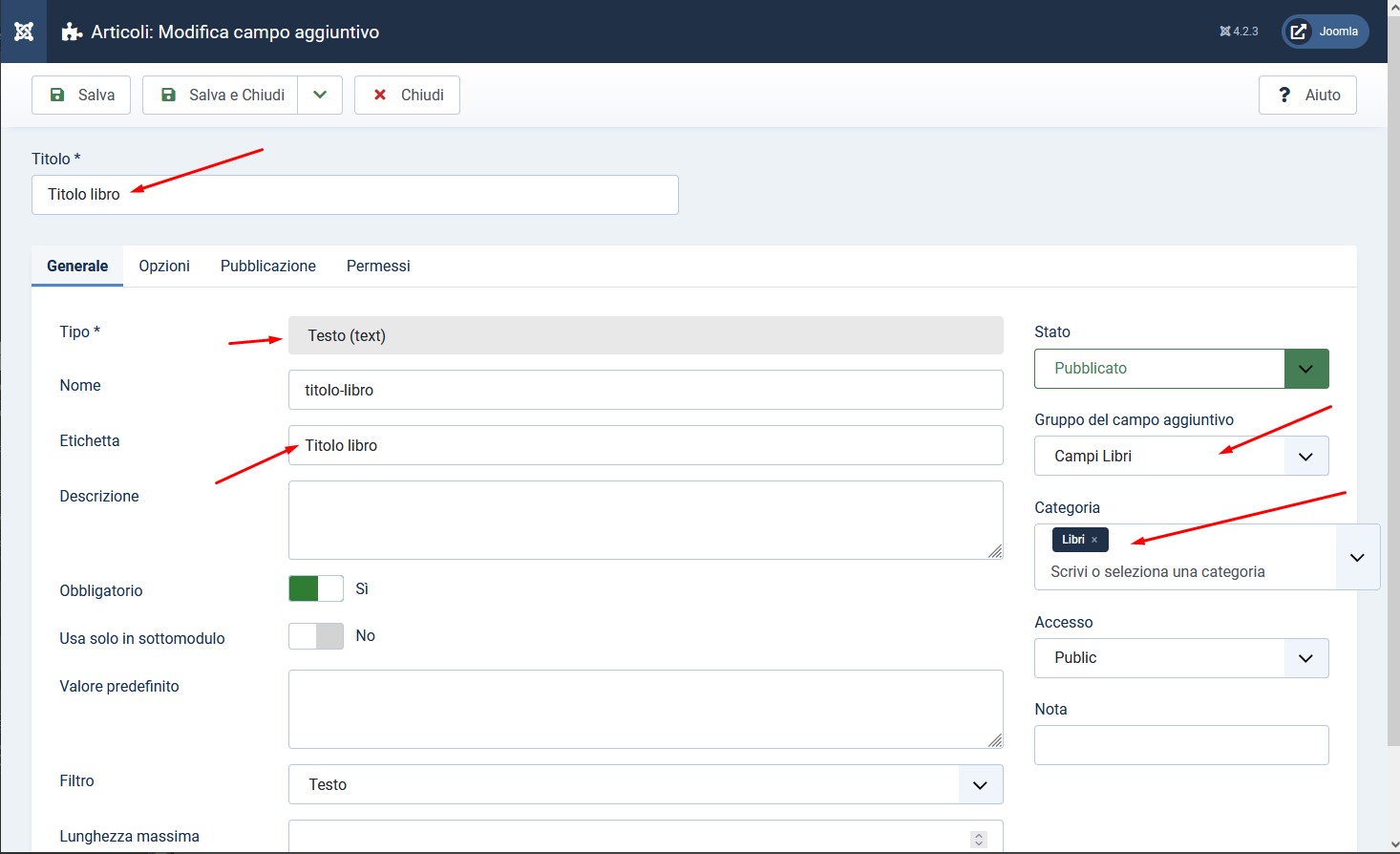The image size is (1400, 854).
Task: Open the Permessi tab
Action: (378, 266)
